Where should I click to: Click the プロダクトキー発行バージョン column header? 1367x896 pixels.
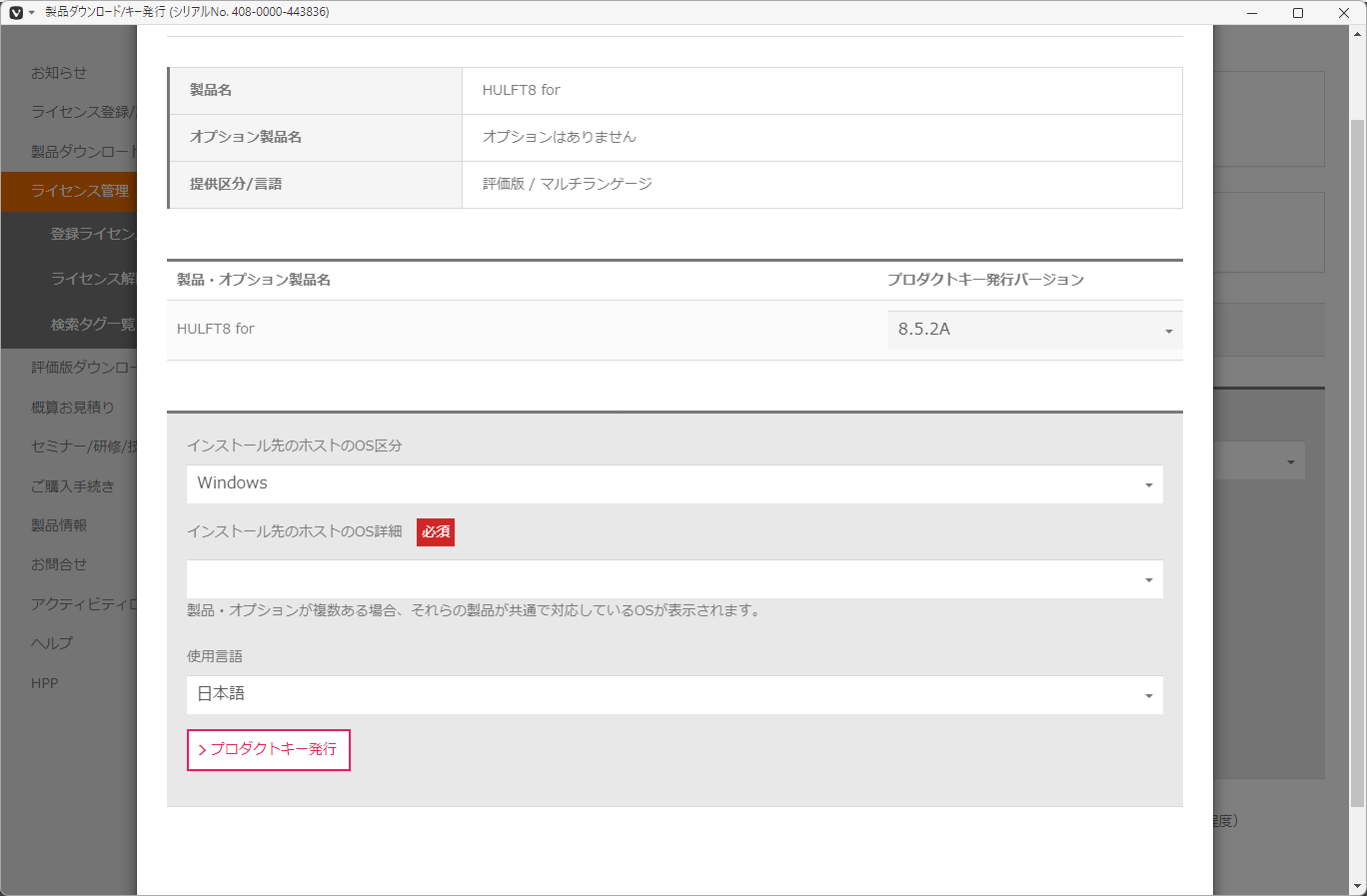(985, 280)
